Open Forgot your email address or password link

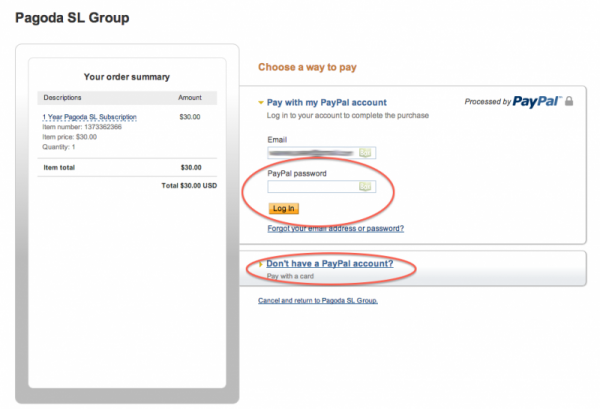tap(336, 228)
